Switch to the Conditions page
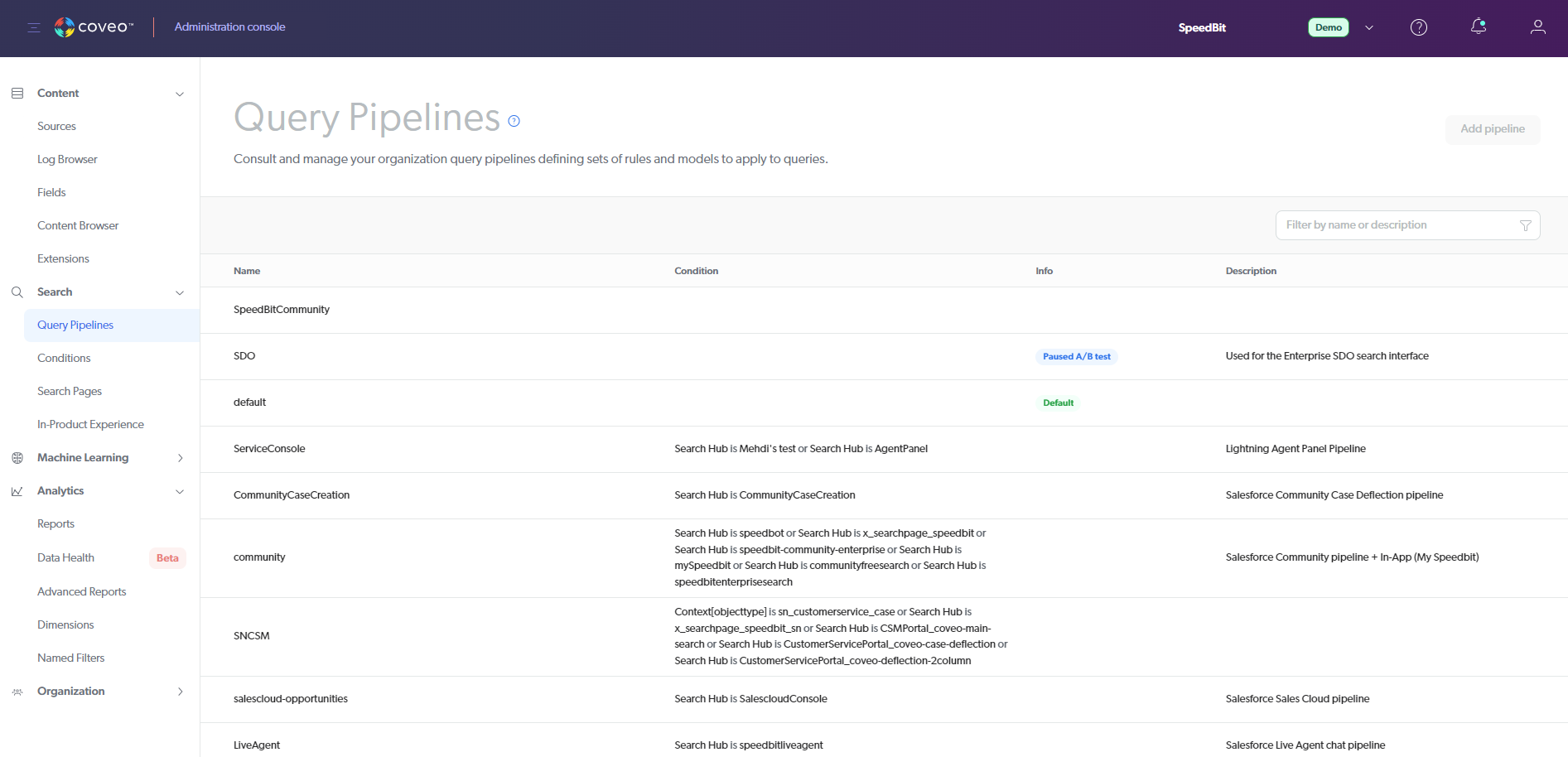 (x=64, y=358)
